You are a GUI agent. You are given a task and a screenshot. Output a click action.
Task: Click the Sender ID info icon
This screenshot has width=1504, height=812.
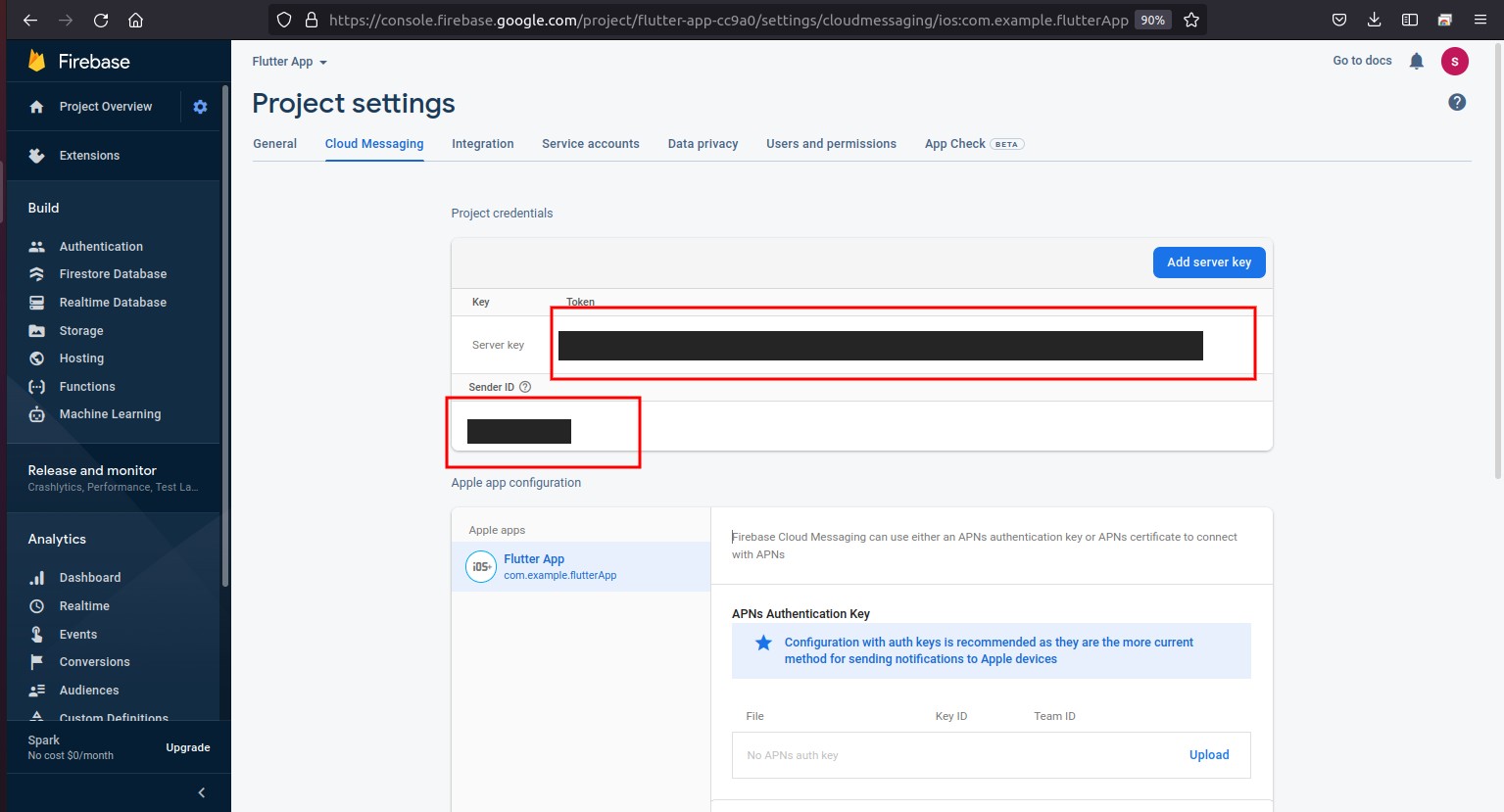[x=525, y=387]
